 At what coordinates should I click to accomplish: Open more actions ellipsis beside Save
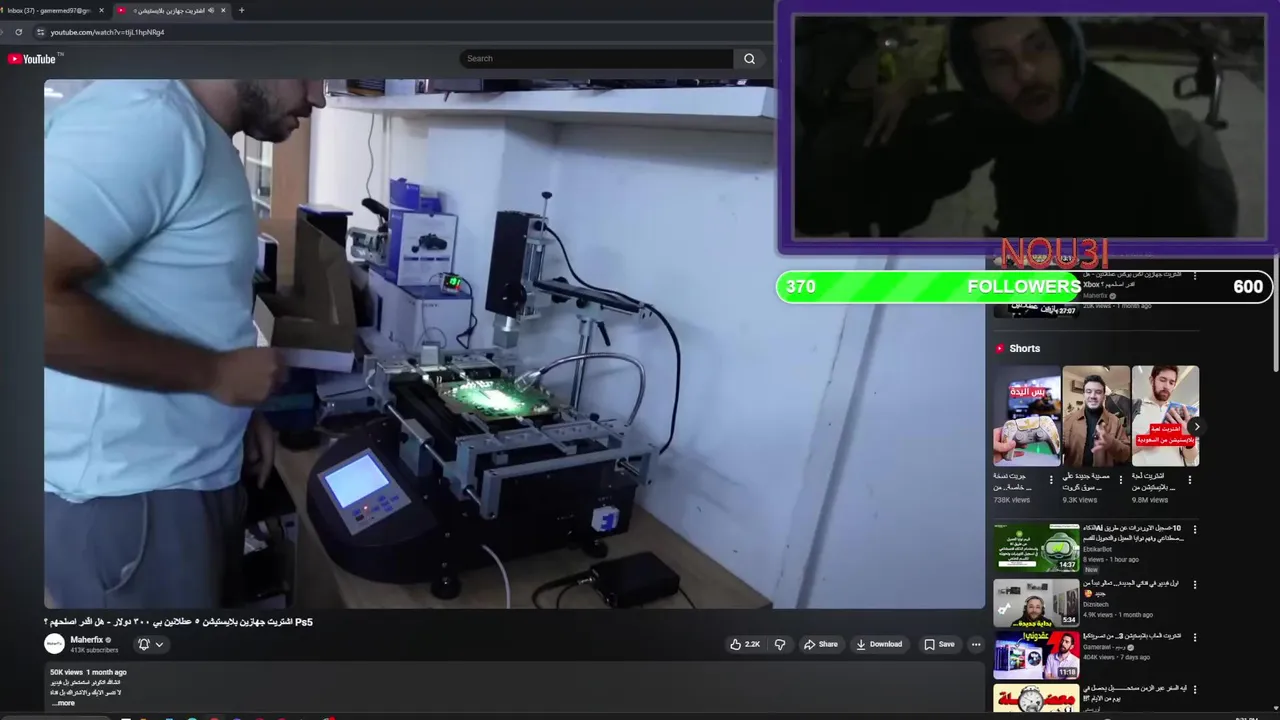click(976, 644)
